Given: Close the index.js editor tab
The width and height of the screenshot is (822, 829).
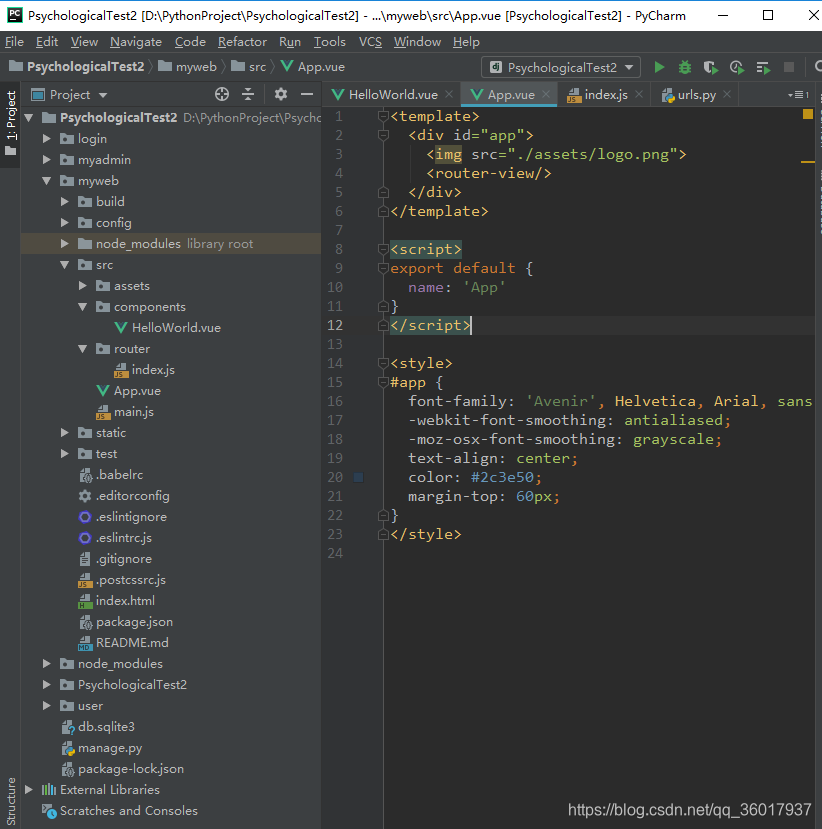Looking at the screenshot, I should point(639,94).
